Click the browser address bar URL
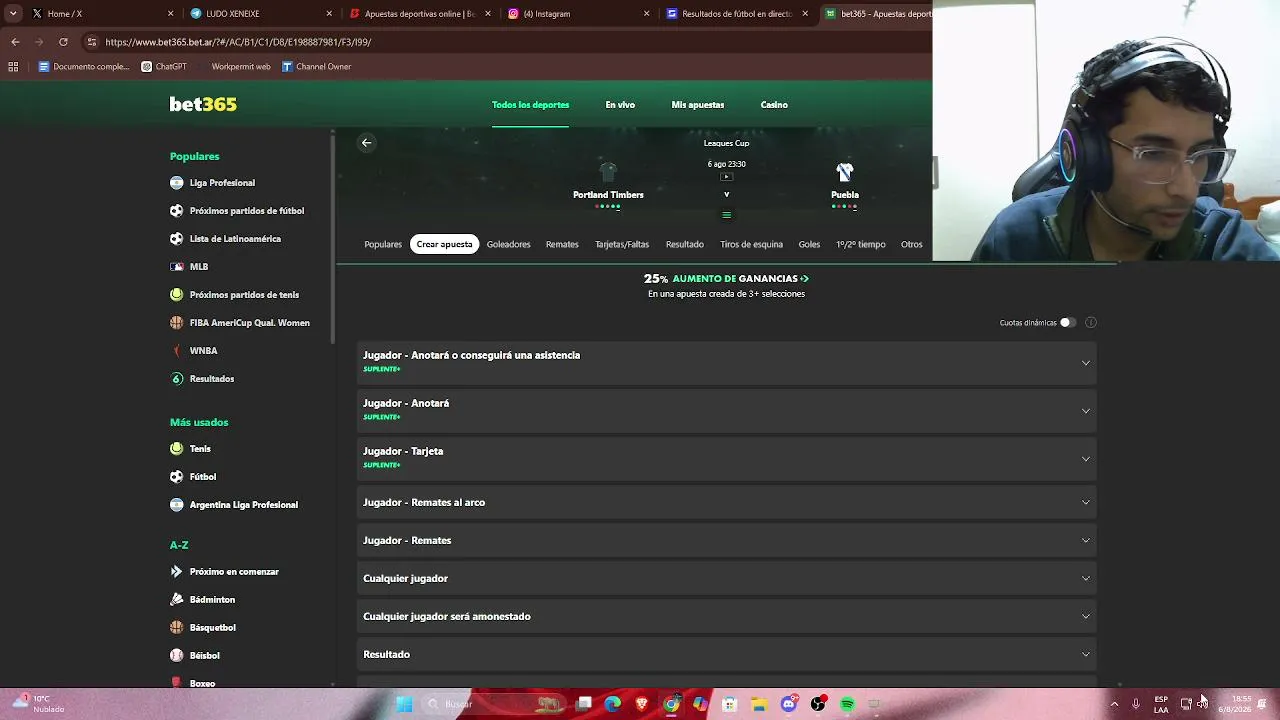 pyautogui.click(x=238, y=42)
